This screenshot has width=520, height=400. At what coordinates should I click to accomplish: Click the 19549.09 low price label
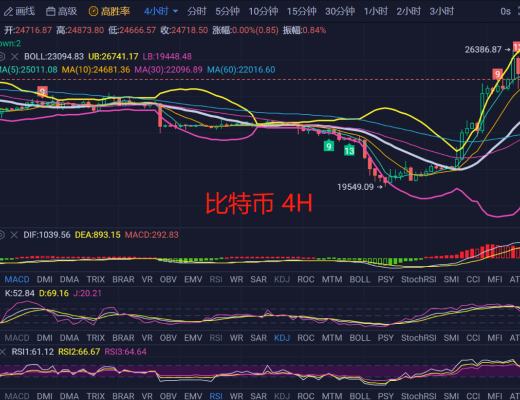[x=355, y=187]
